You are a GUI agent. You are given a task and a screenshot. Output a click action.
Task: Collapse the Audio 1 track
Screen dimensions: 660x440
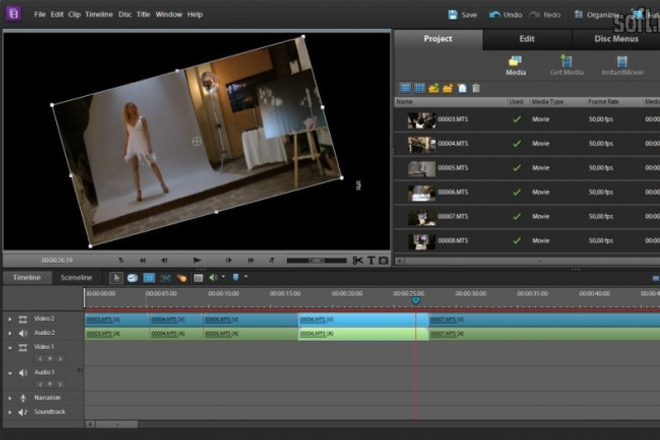pyautogui.click(x=10, y=373)
